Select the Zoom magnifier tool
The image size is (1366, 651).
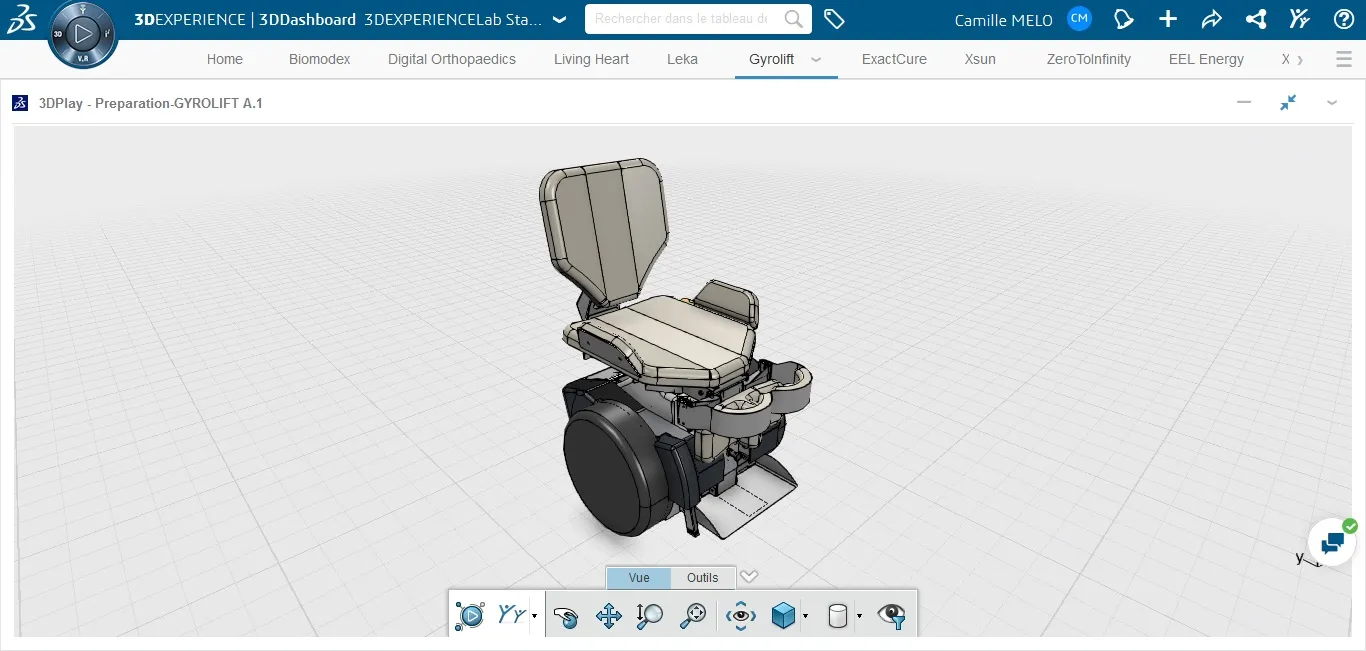click(648, 614)
